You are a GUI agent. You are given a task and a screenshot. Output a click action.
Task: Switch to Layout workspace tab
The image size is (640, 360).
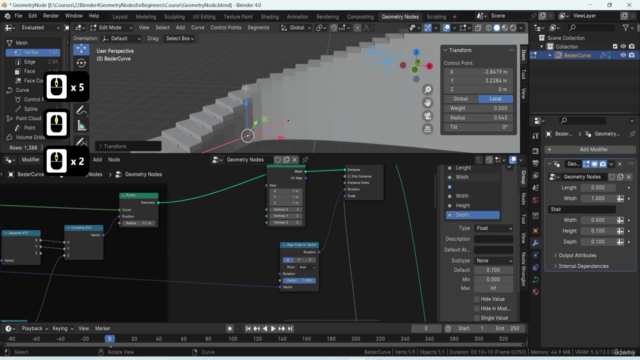point(120,17)
